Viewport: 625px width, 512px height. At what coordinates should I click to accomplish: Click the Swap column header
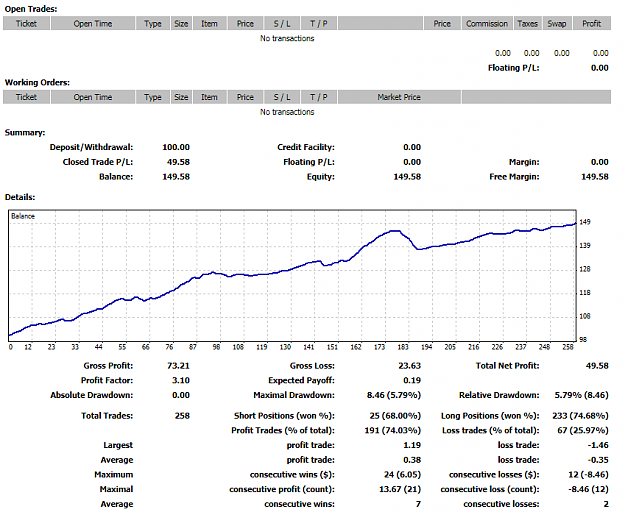click(x=557, y=24)
